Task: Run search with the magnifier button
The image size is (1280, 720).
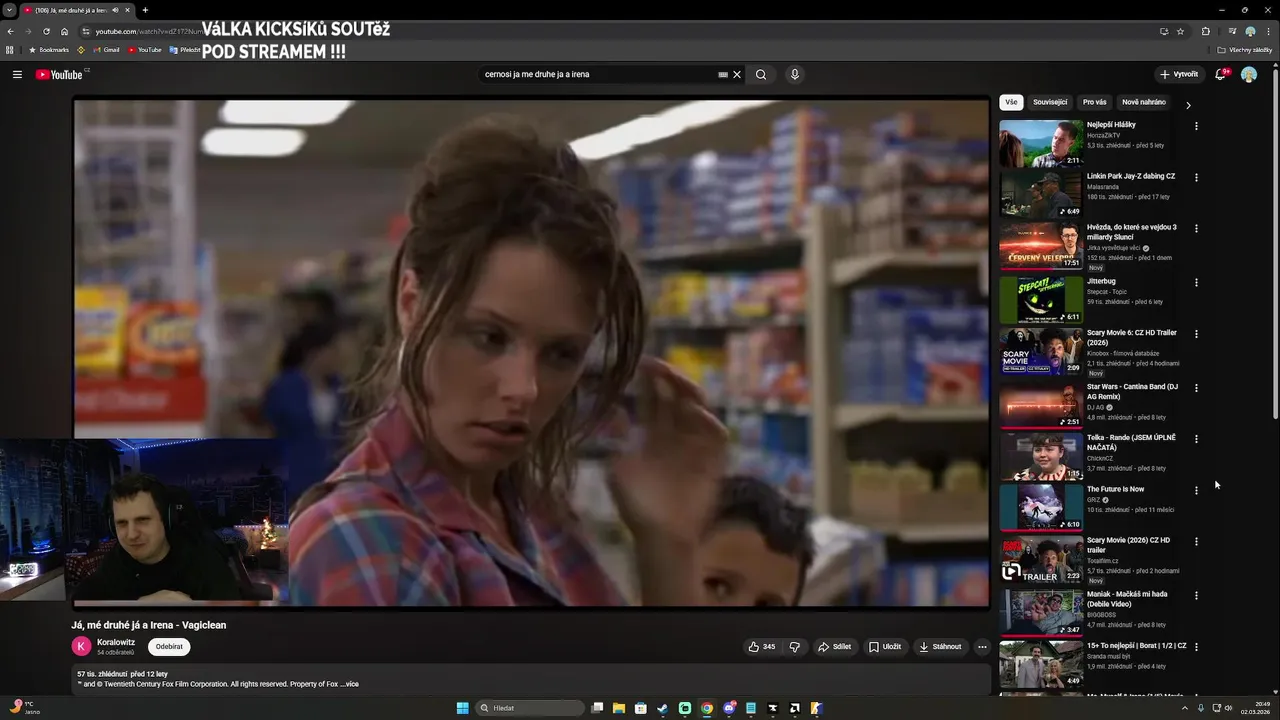Action: (x=761, y=74)
